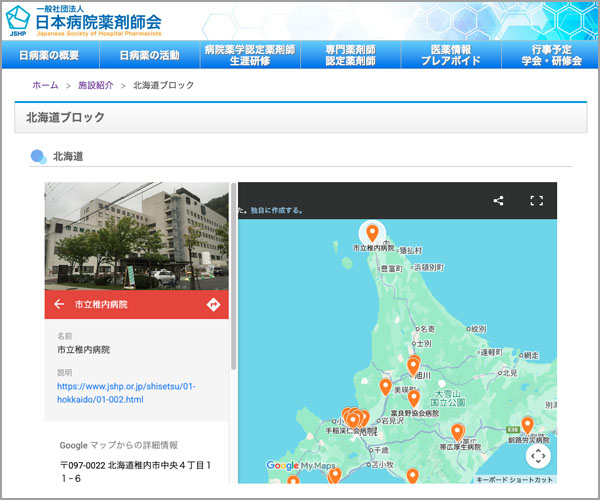The width and height of the screenshot is (600, 500).
Task: Click the share icon on the map
Action: 498,200
